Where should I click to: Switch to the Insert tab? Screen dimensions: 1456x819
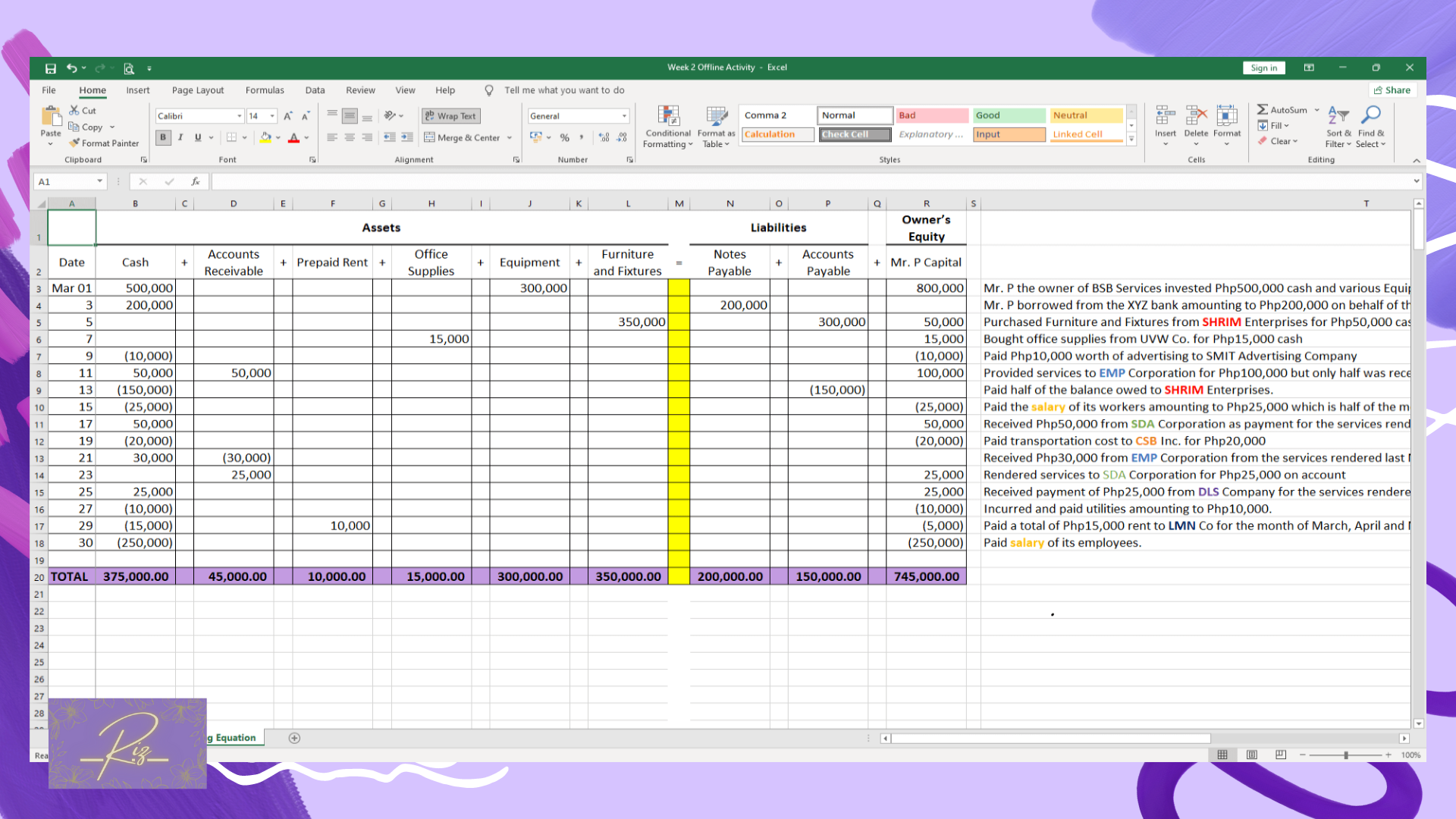tap(138, 90)
